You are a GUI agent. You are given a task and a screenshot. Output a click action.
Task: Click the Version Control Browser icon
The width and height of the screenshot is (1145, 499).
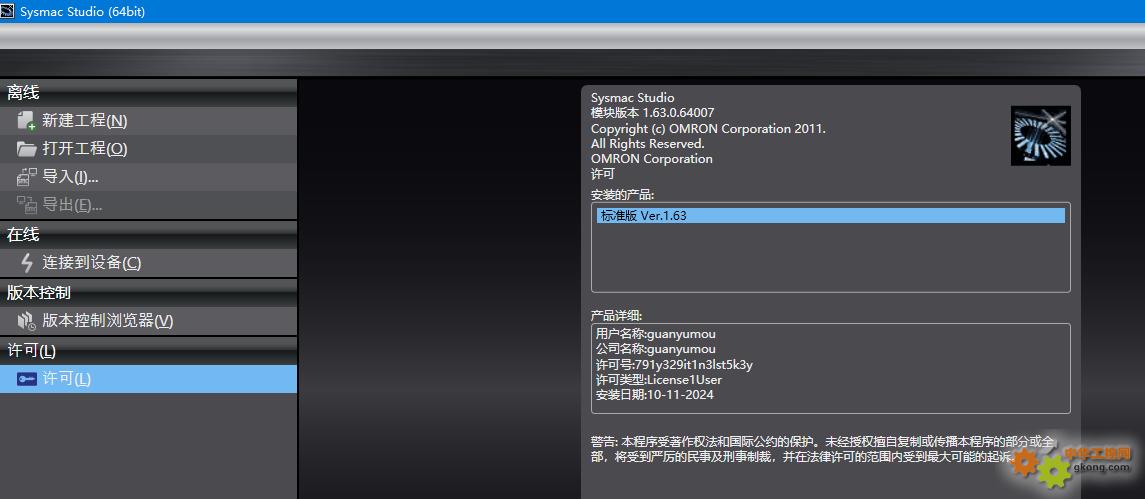click(x=26, y=321)
